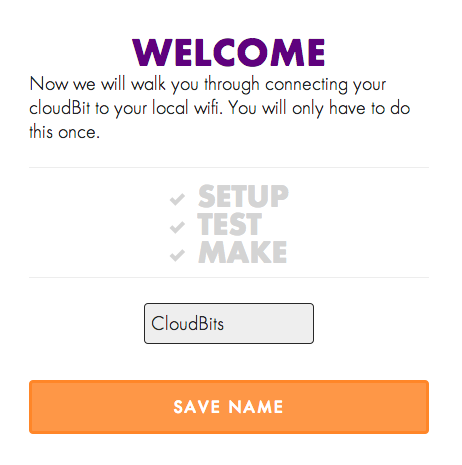Click the words 'this once.' in the description
The width and height of the screenshot is (462, 465).
(65, 132)
